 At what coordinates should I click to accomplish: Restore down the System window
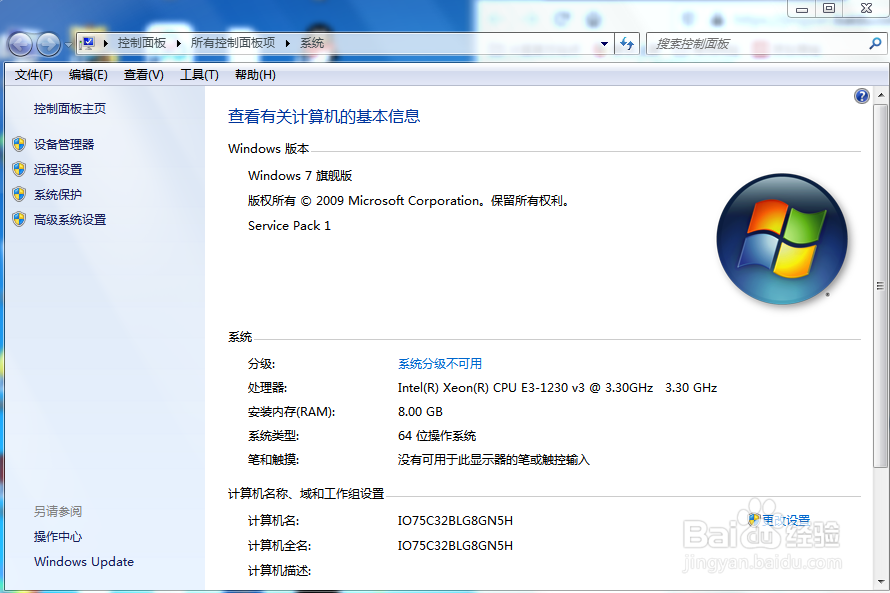pyautogui.click(x=829, y=9)
